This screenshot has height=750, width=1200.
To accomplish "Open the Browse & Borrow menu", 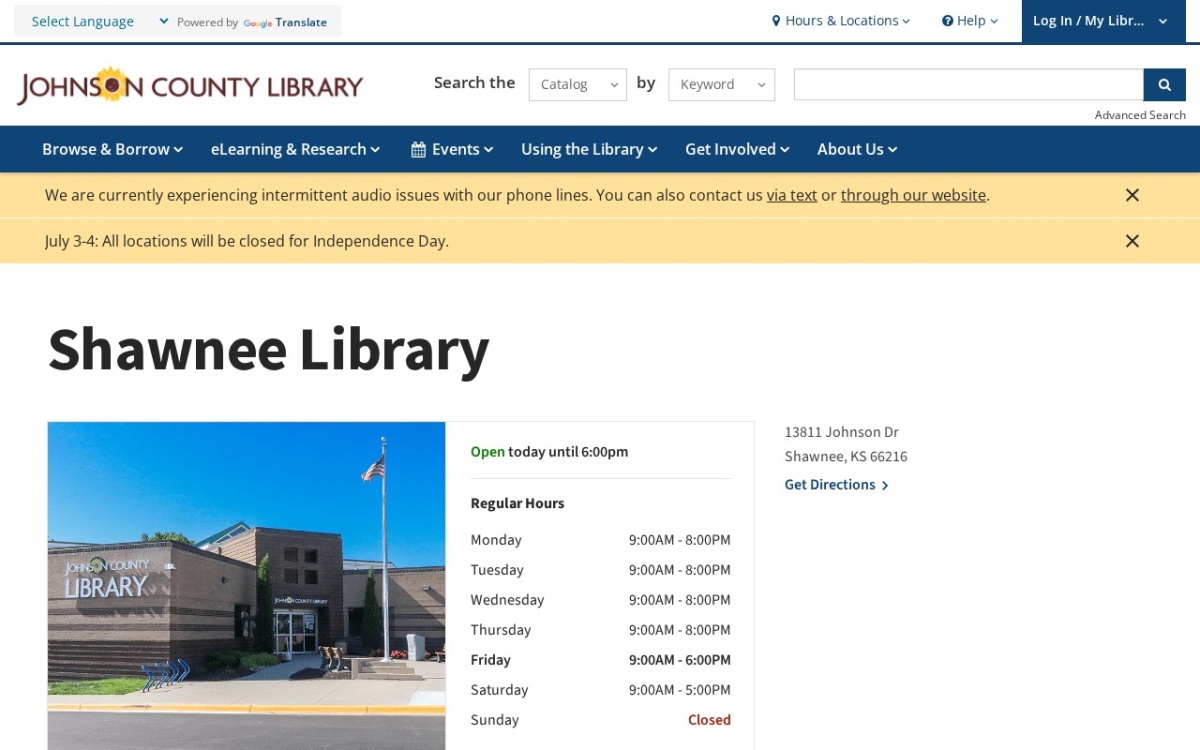I will point(112,149).
